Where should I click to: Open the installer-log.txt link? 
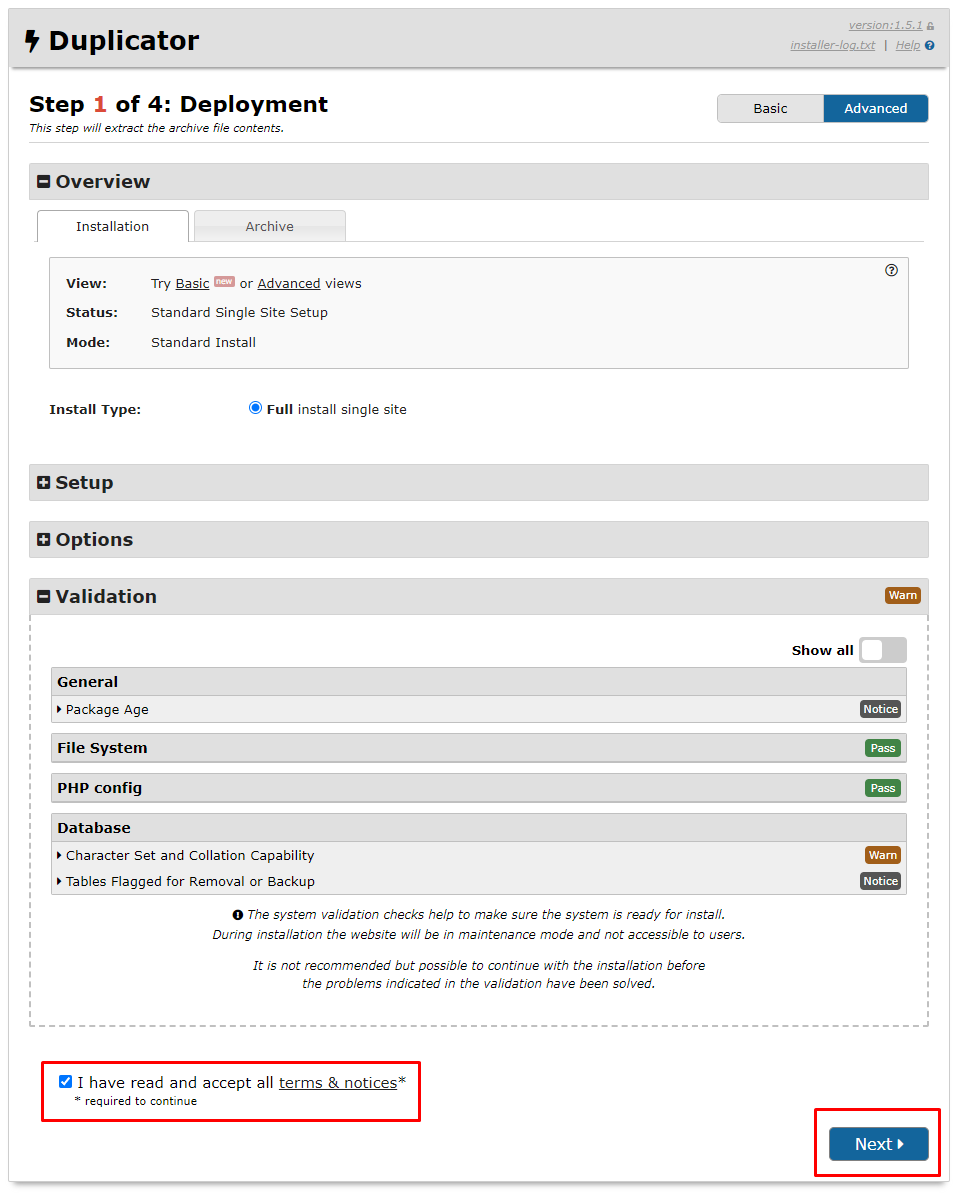[x=833, y=46]
